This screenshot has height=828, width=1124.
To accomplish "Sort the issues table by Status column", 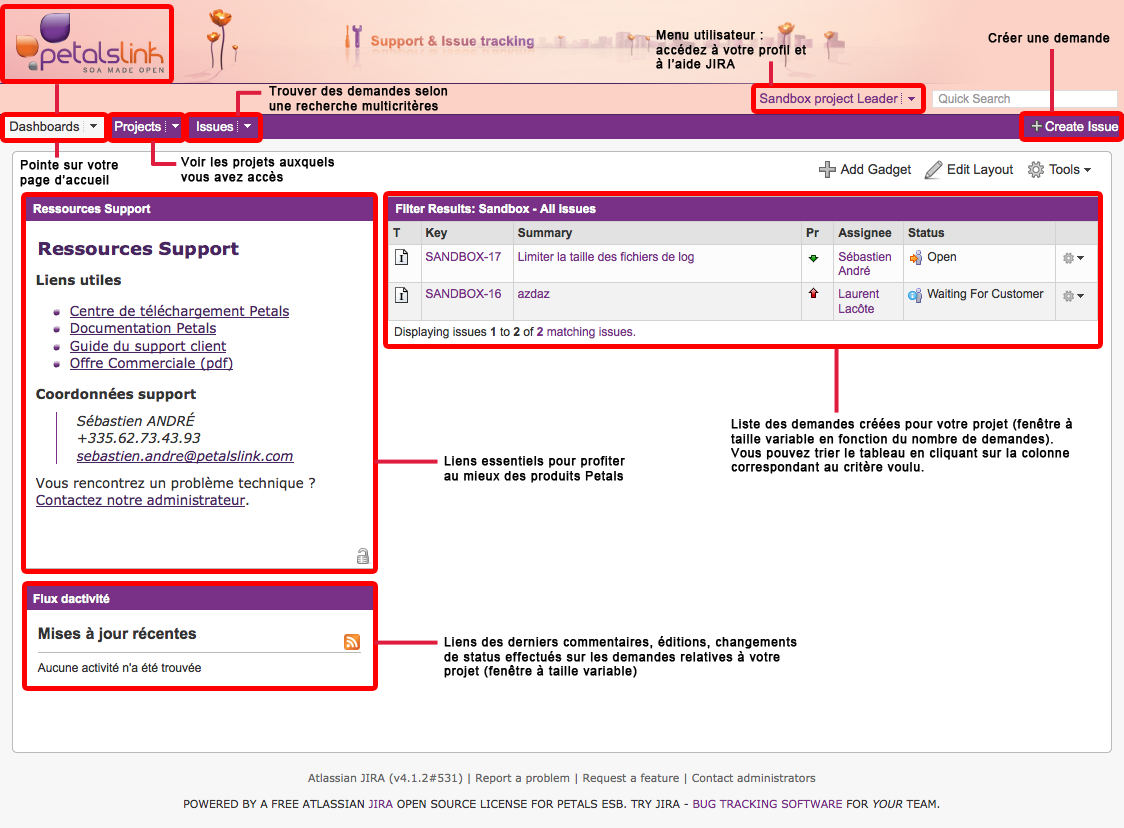I will [x=926, y=233].
